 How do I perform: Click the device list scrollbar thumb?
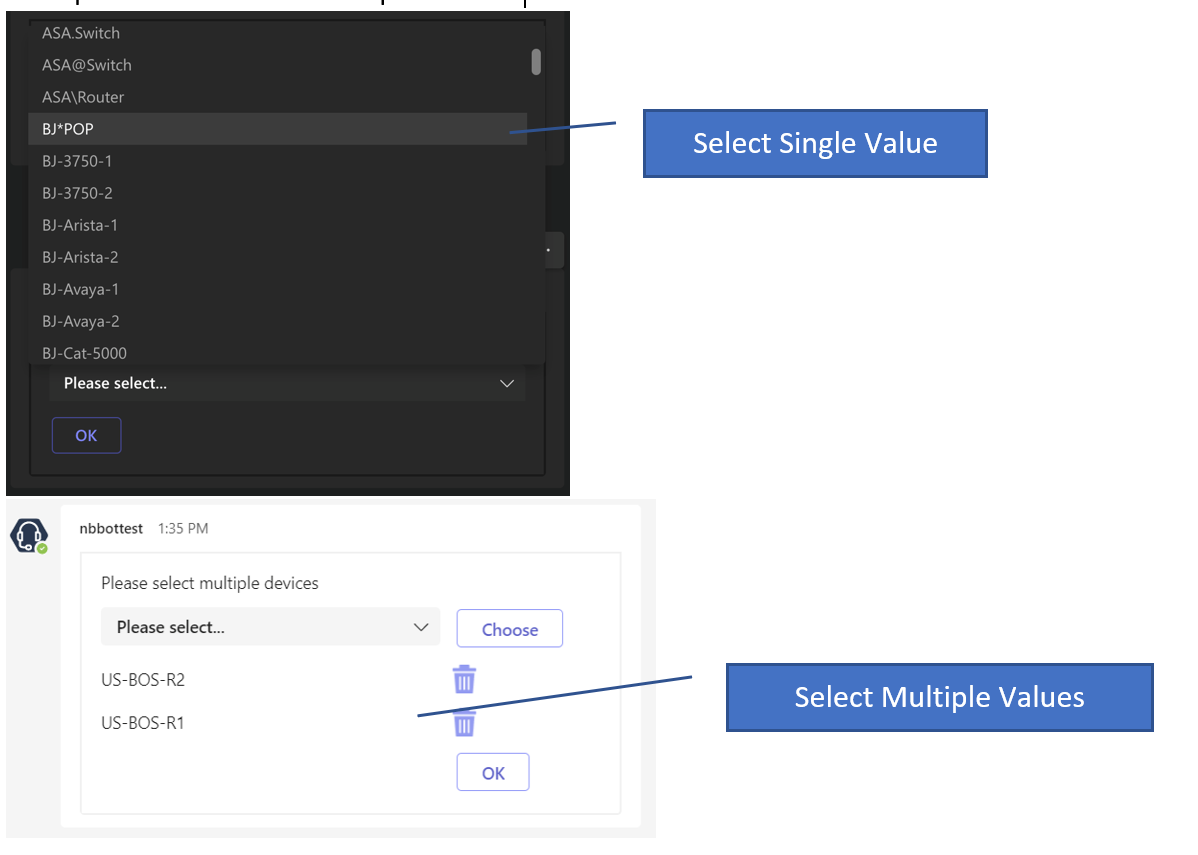[x=536, y=62]
